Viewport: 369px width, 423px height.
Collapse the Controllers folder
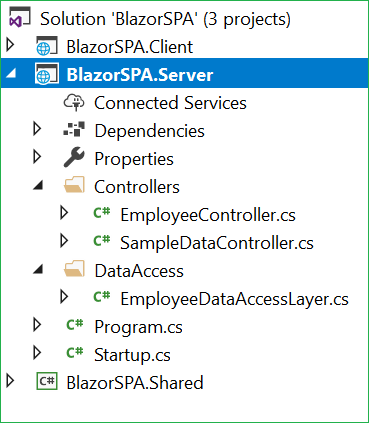[x=38, y=185]
